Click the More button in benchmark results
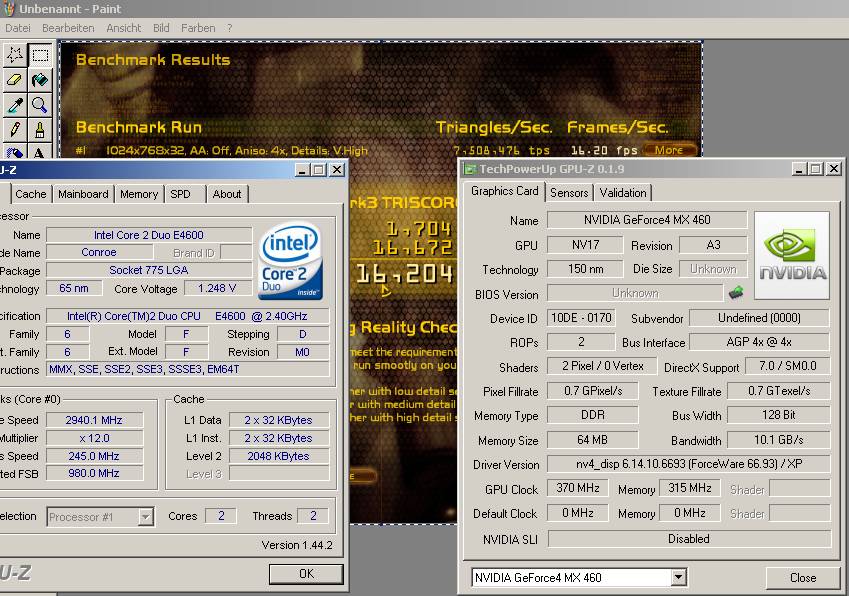849x596 pixels. (669, 150)
